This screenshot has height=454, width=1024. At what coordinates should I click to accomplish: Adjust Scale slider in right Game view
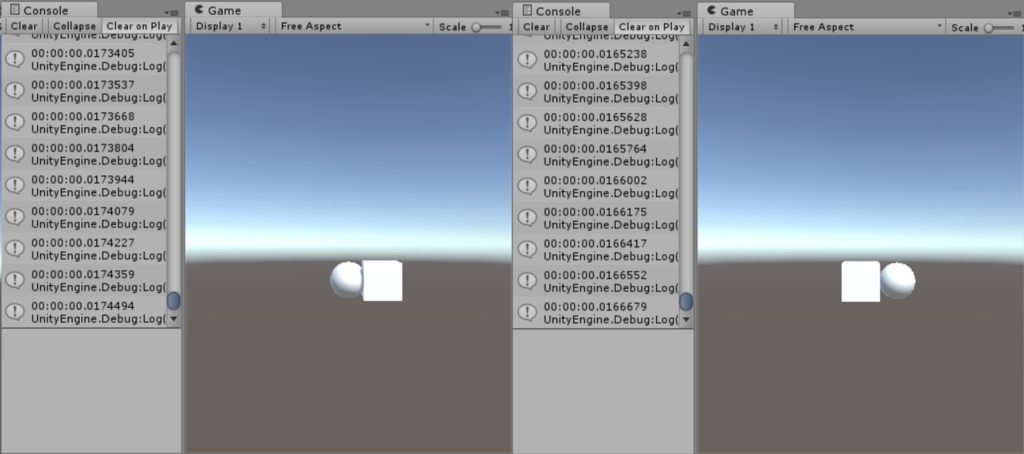[x=999, y=27]
